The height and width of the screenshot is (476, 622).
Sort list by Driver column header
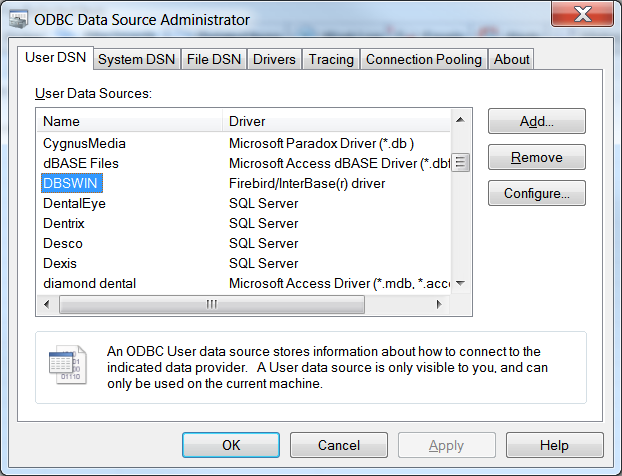click(x=336, y=121)
